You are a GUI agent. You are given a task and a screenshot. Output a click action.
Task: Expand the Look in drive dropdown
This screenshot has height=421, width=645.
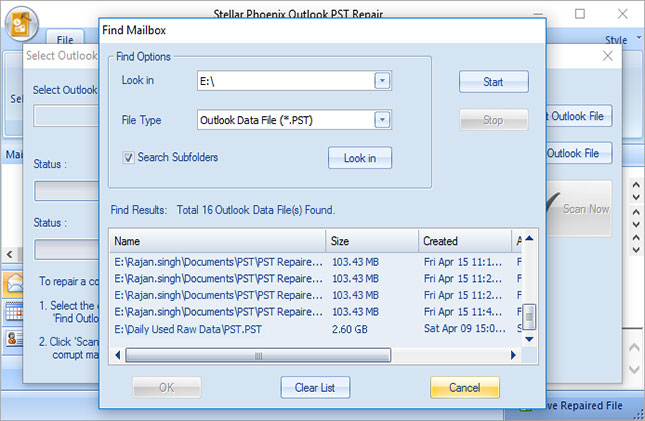pyautogui.click(x=382, y=81)
